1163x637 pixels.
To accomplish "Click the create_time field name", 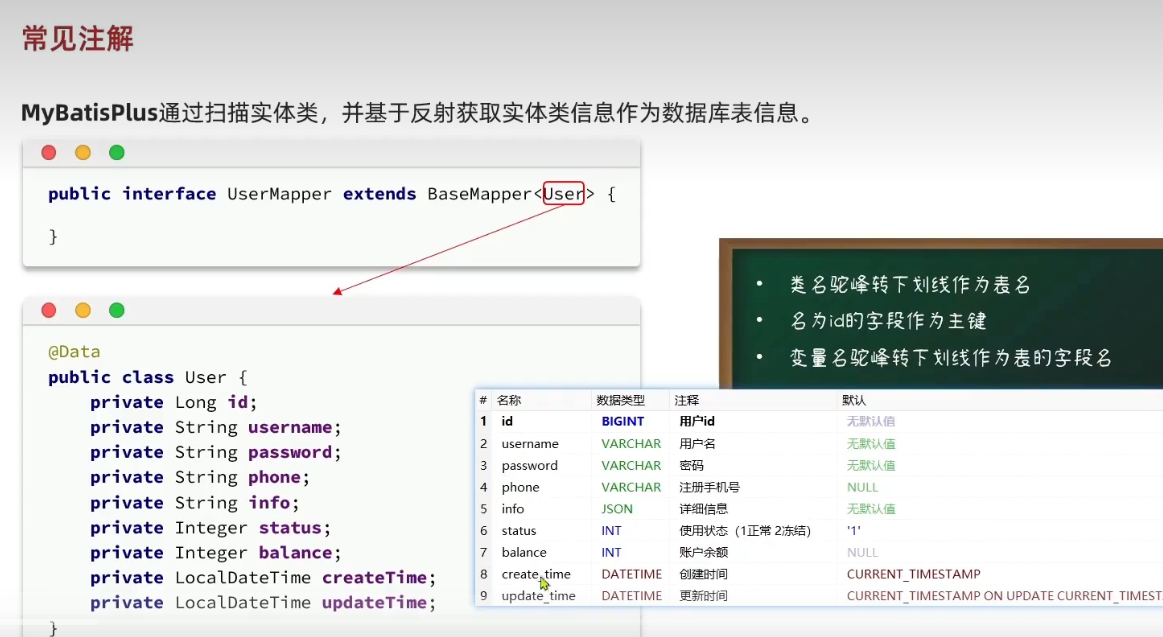I will coord(536,574).
